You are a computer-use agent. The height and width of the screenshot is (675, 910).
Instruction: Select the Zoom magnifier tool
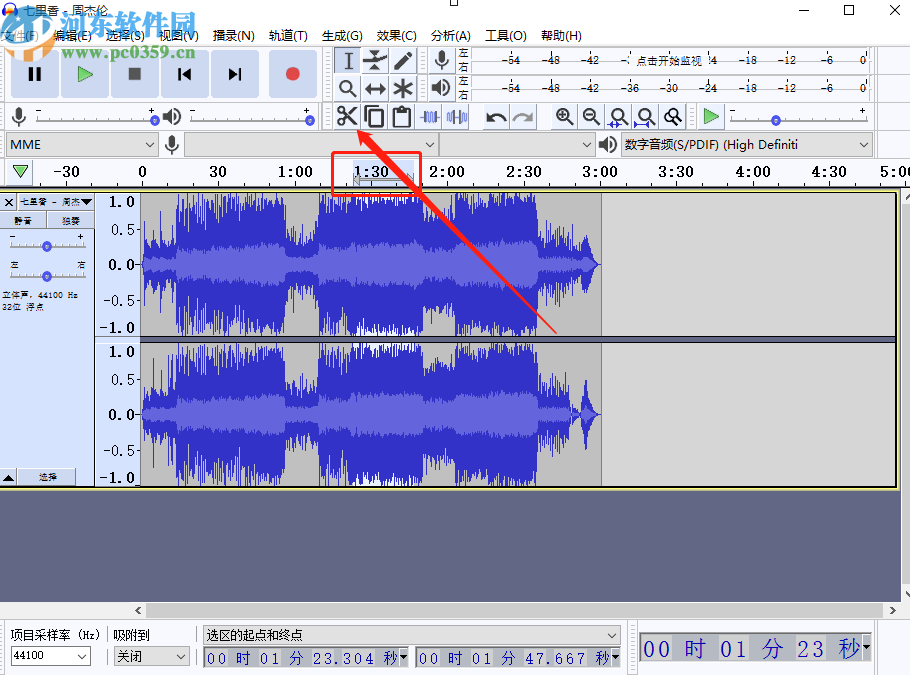[348, 88]
